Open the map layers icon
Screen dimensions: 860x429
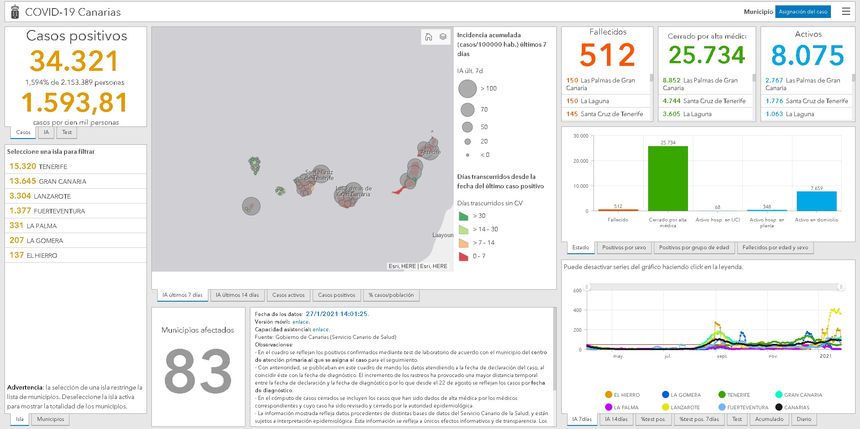coord(442,37)
